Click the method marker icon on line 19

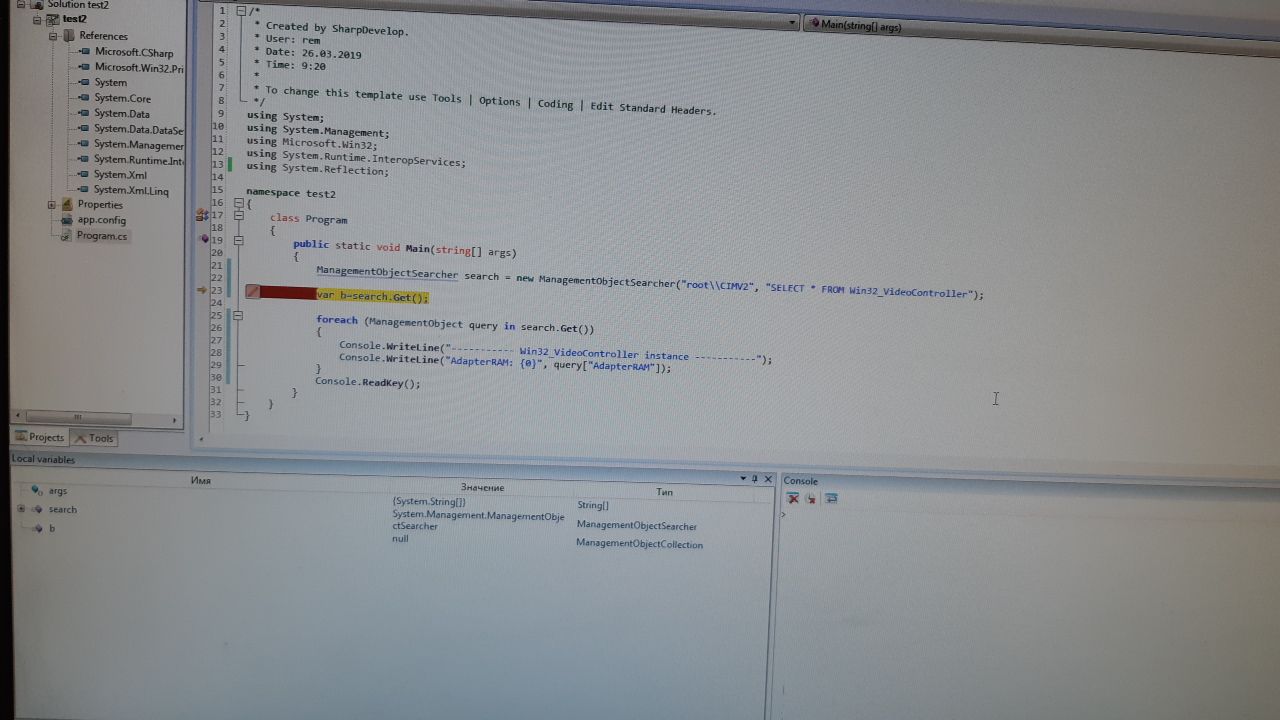click(204, 239)
